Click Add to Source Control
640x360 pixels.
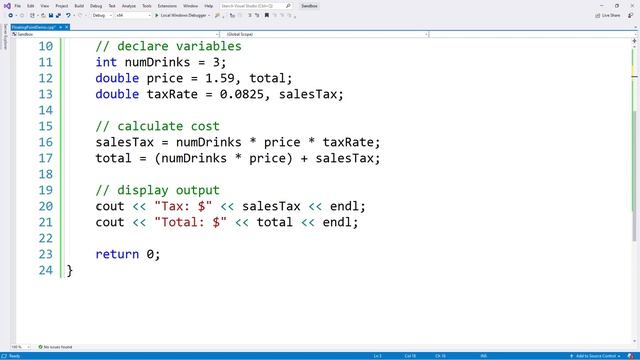595,356
